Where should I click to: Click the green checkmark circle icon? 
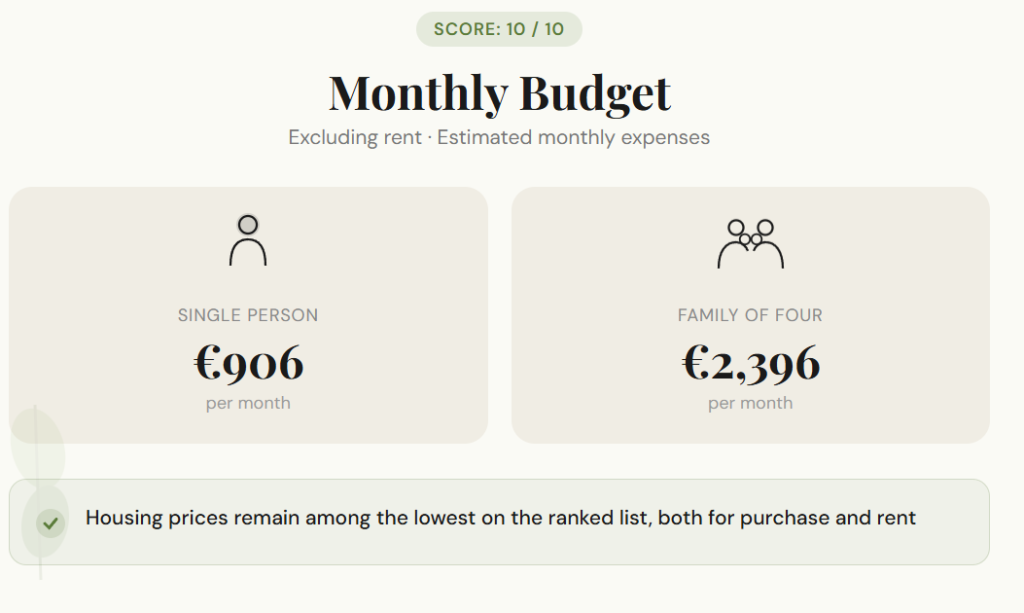(50, 522)
